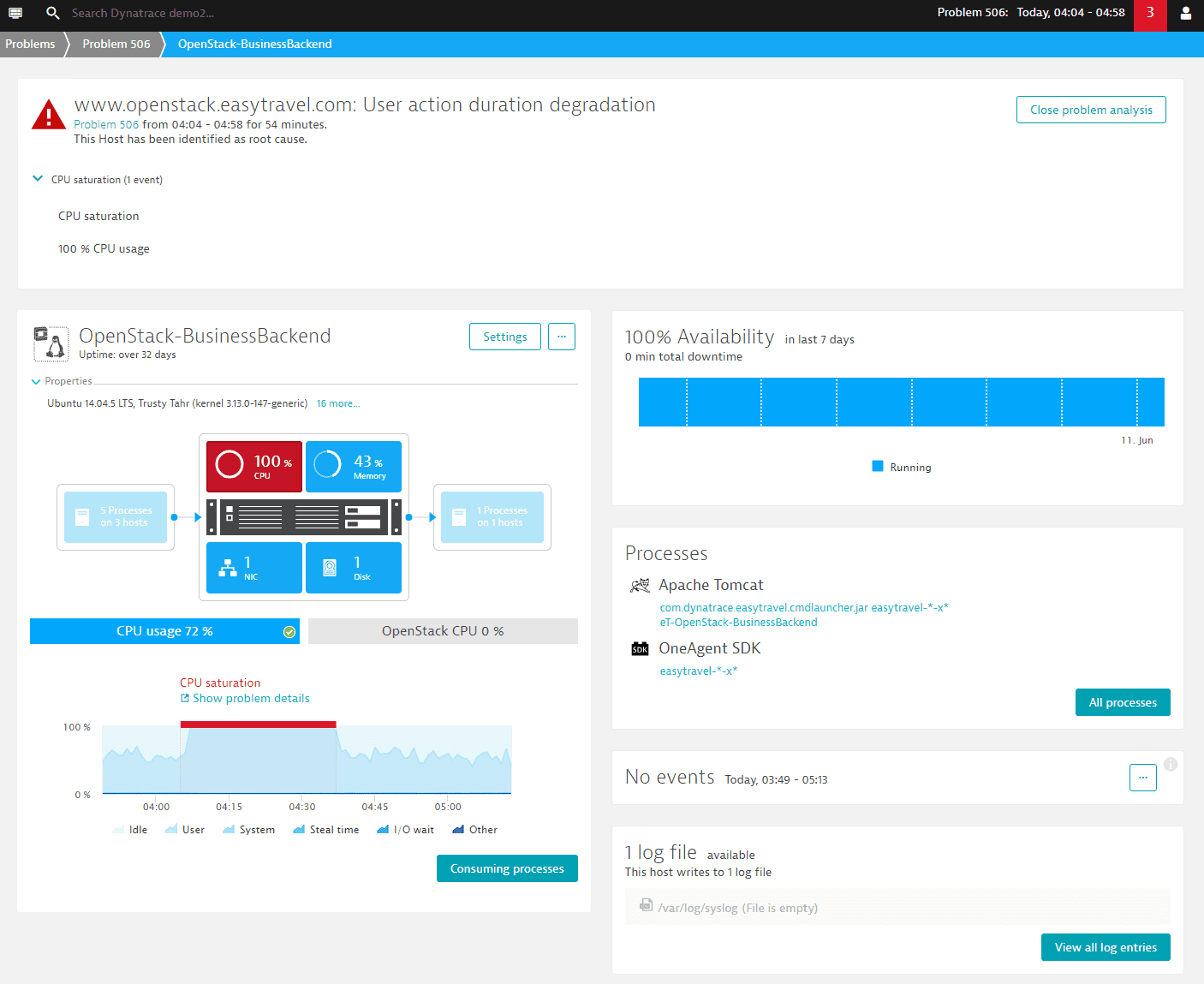
Task: Open the events panel more-options button
Action: coord(1143,778)
